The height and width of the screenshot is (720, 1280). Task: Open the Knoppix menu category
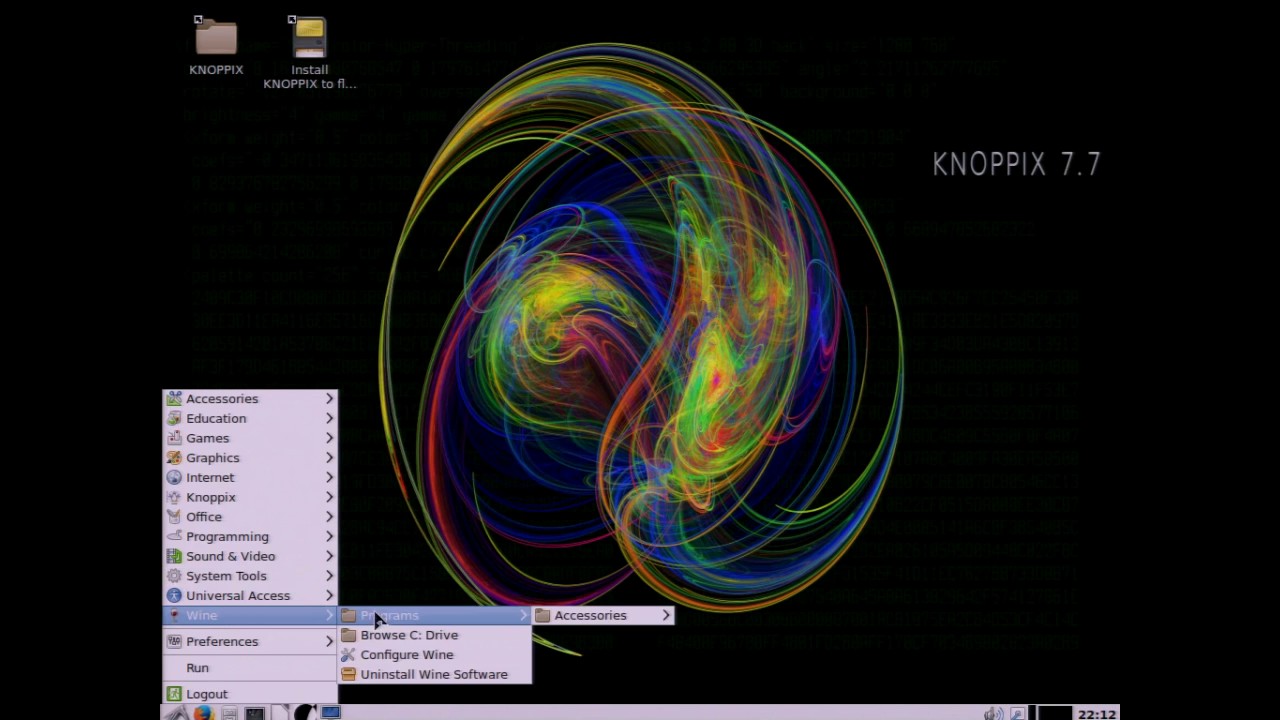point(250,497)
